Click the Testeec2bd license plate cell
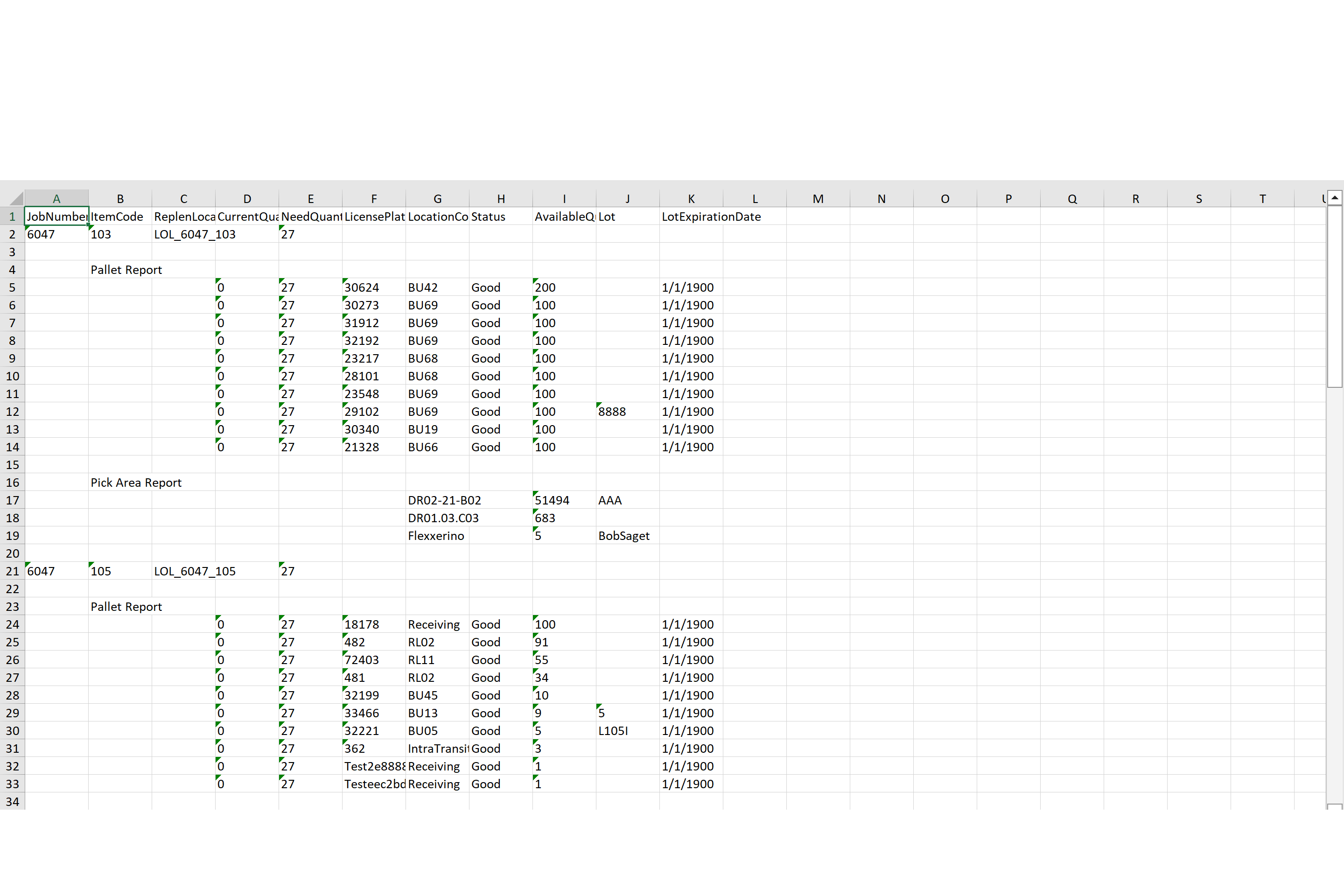 pos(374,784)
